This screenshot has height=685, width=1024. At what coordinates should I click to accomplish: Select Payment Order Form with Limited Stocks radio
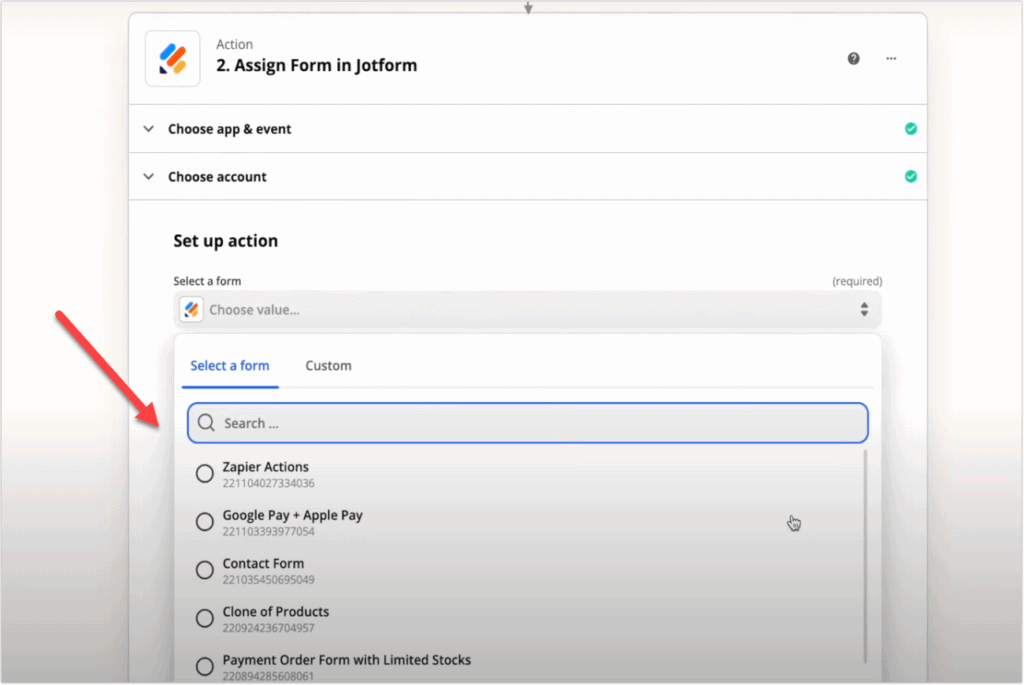pyautogui.click(x=204, y=667)
